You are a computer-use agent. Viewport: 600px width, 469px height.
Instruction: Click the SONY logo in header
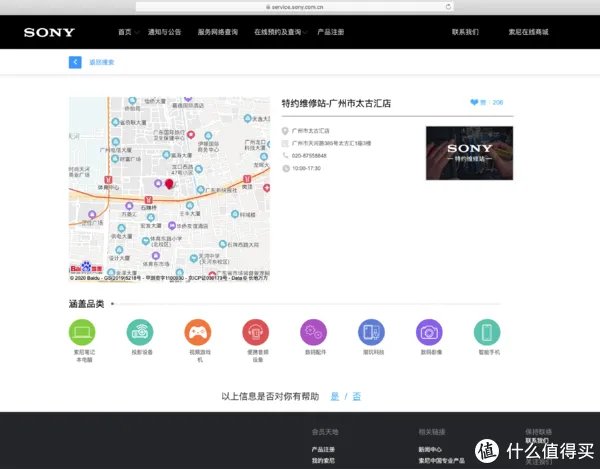[x=49, y=32]
